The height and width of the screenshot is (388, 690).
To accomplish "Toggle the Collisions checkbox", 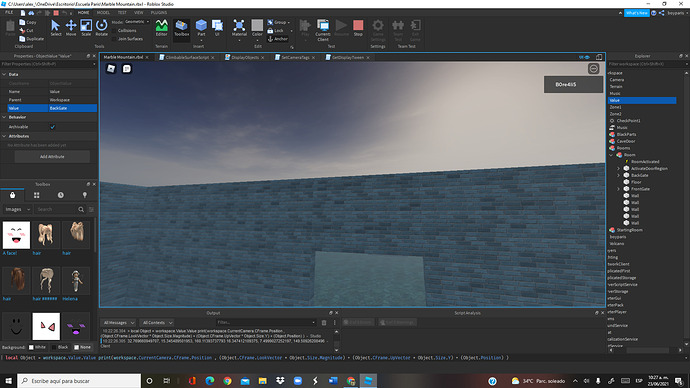I will tap(114, 31).
